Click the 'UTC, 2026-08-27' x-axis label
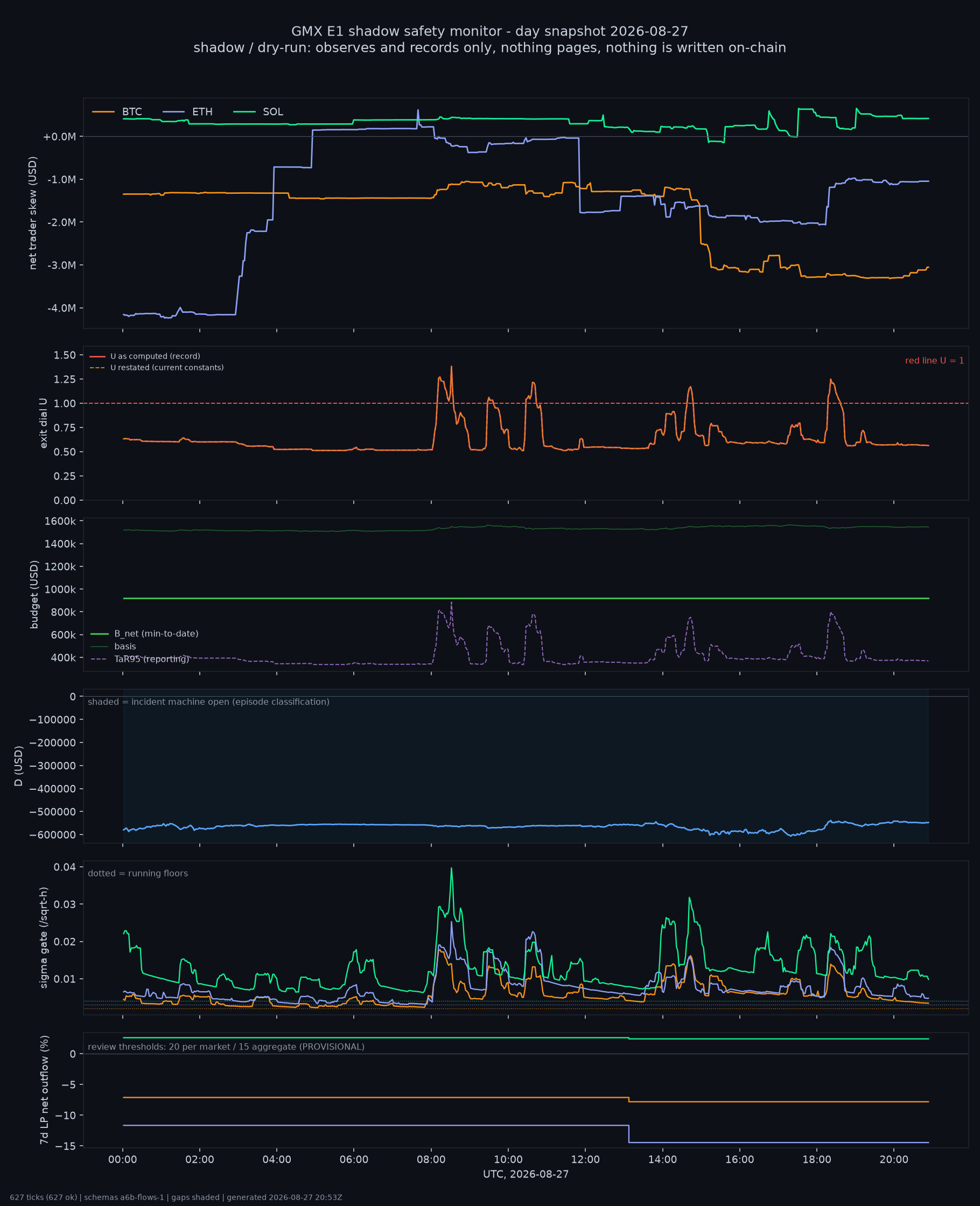Image resolution: width=980 pixels, height=1206 pixels. 526,1174
